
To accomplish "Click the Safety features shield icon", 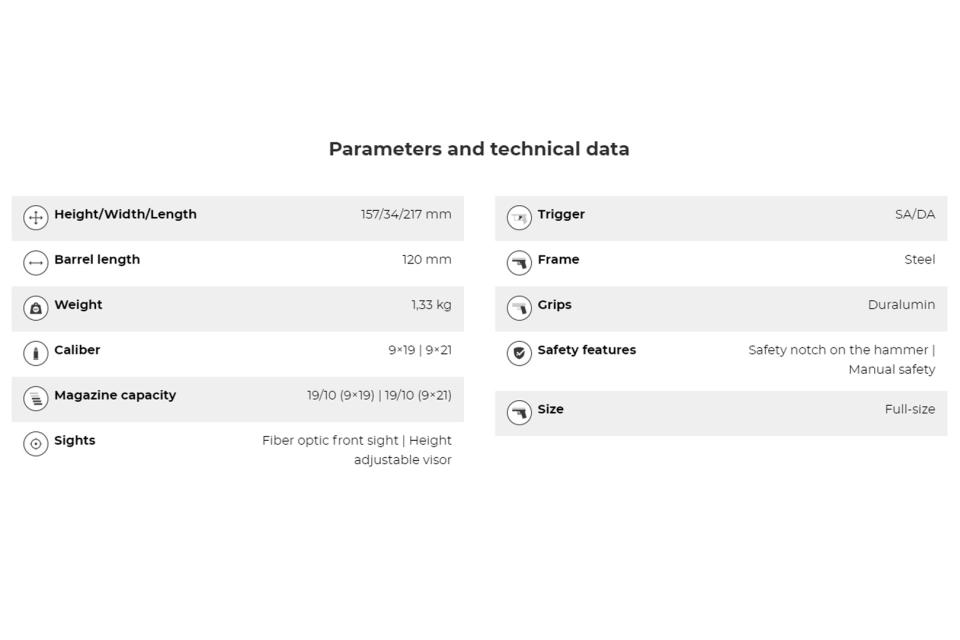I will point(519,353).
